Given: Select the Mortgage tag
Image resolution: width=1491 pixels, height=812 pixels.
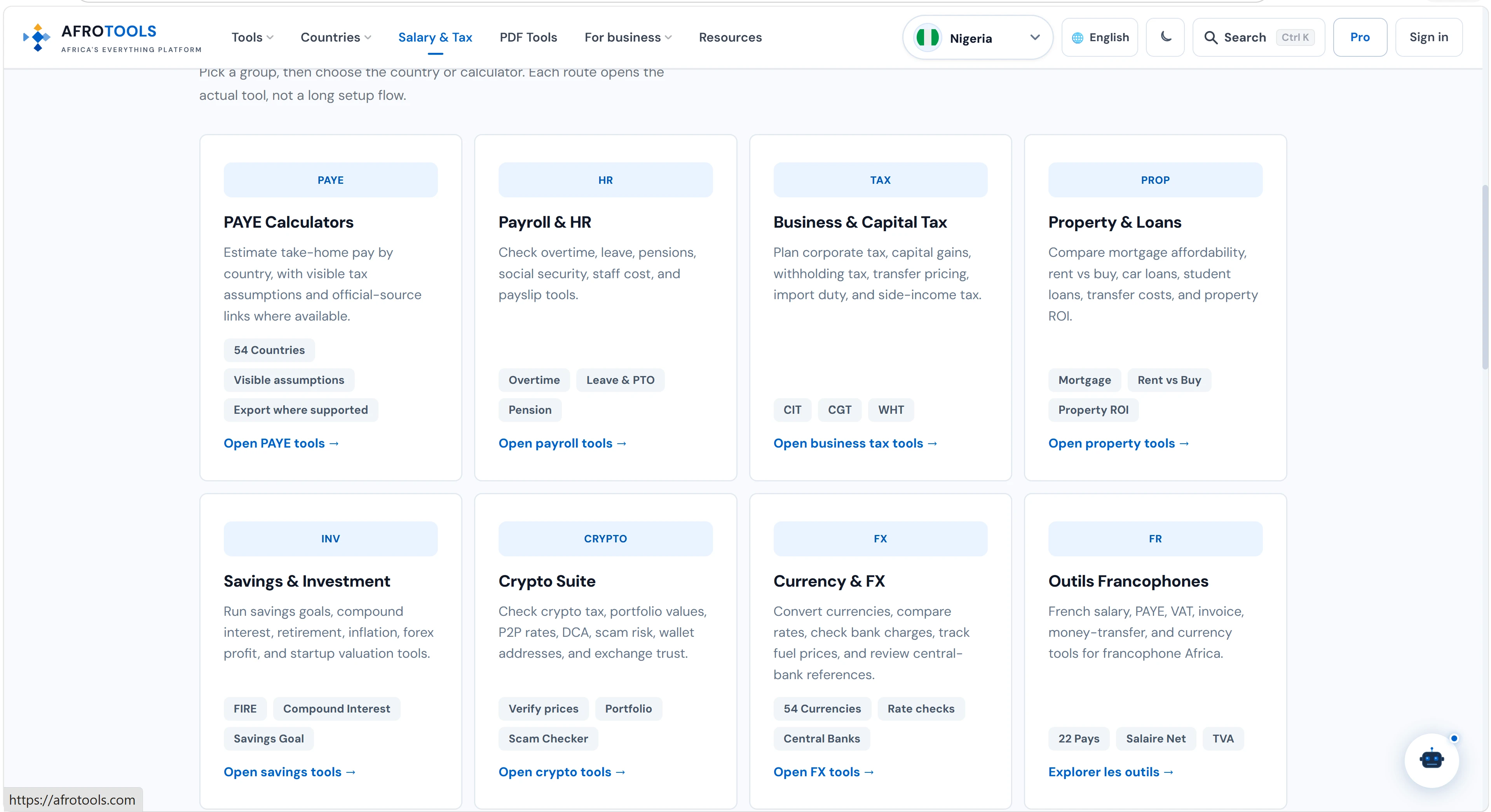Looking at the screenshot, I should pyautogui.click(x=1085, y=380).
